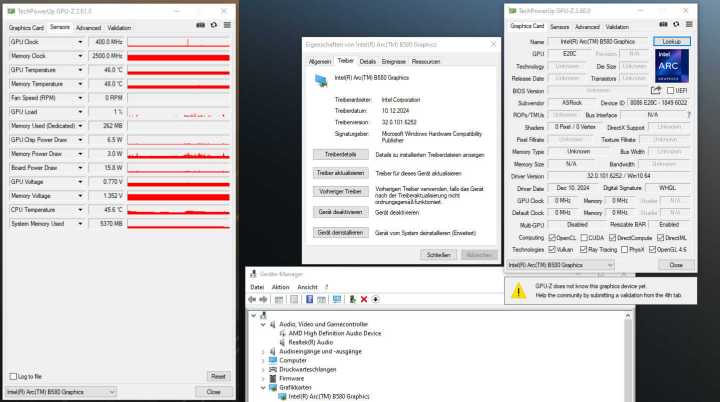The height and width of the screenshot is (402, 720).
Task: Toggle the UEFI checkbox
Action: [x=670, y=91]
